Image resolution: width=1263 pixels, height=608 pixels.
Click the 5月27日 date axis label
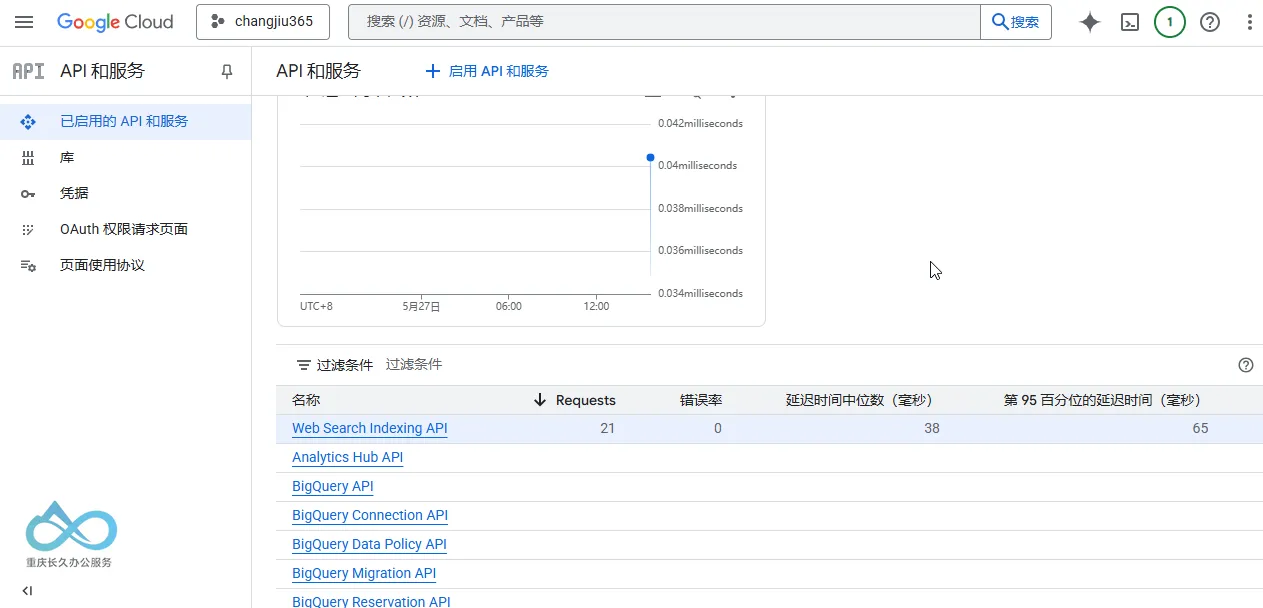pyautogui.click(x=421, y=306)
